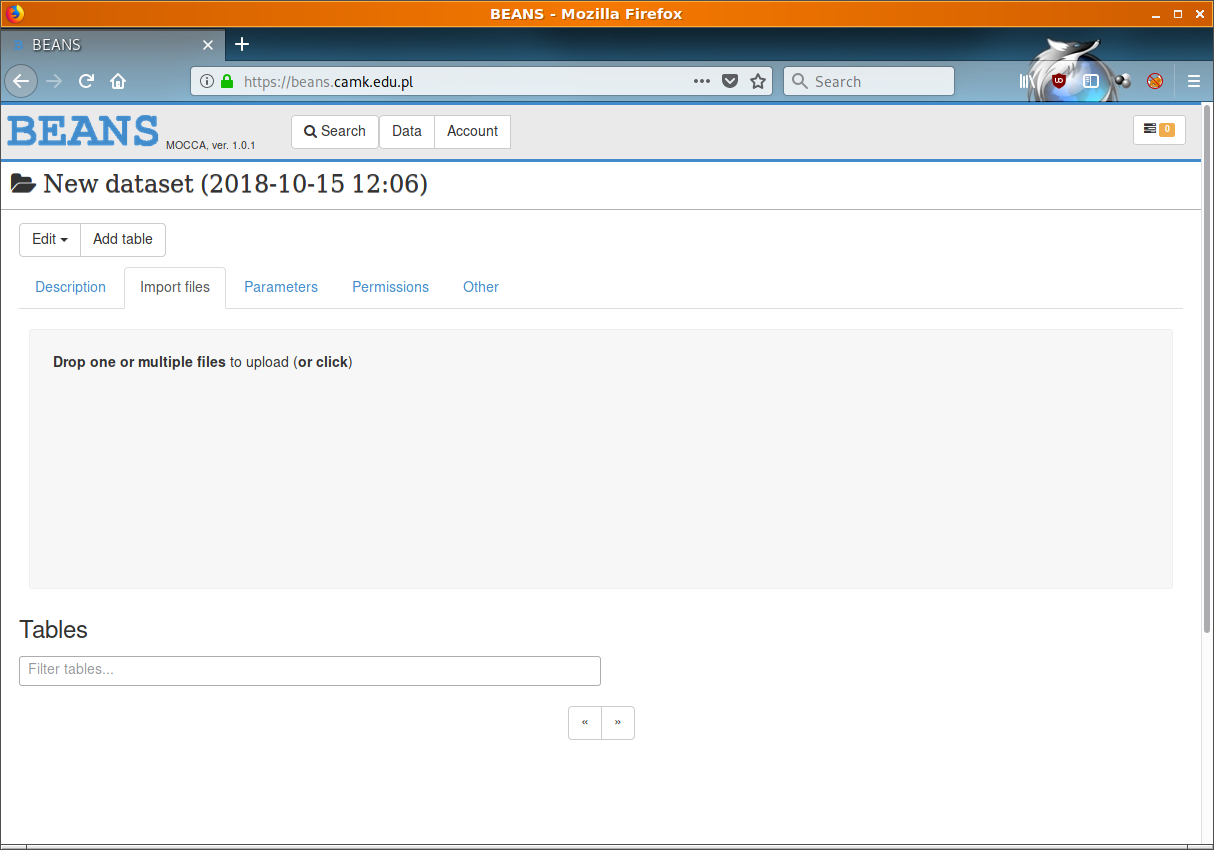Toggle the Firefox sidebar icon

(1091, 81)
